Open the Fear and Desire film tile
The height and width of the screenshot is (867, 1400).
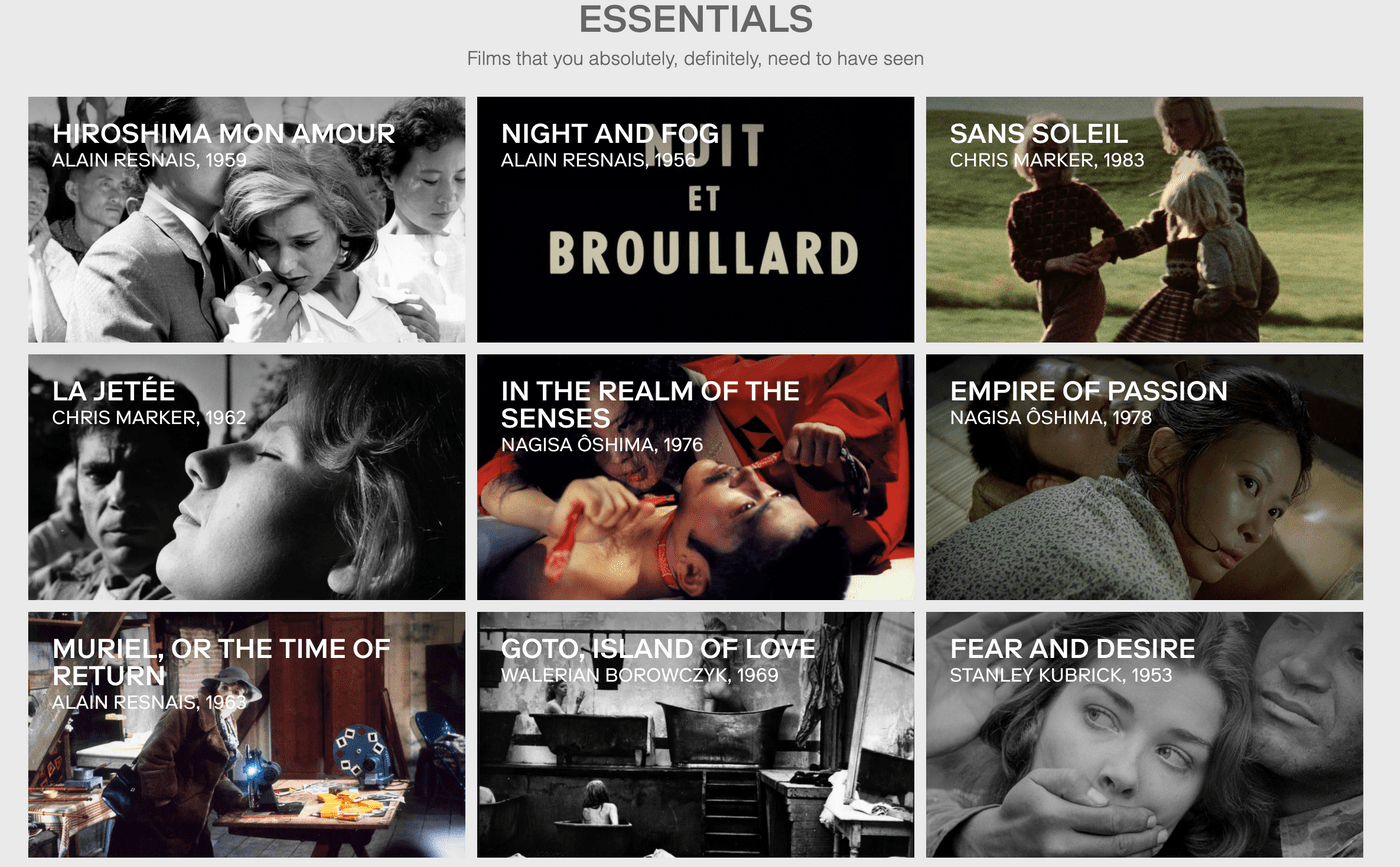[x=1144, y=735]
